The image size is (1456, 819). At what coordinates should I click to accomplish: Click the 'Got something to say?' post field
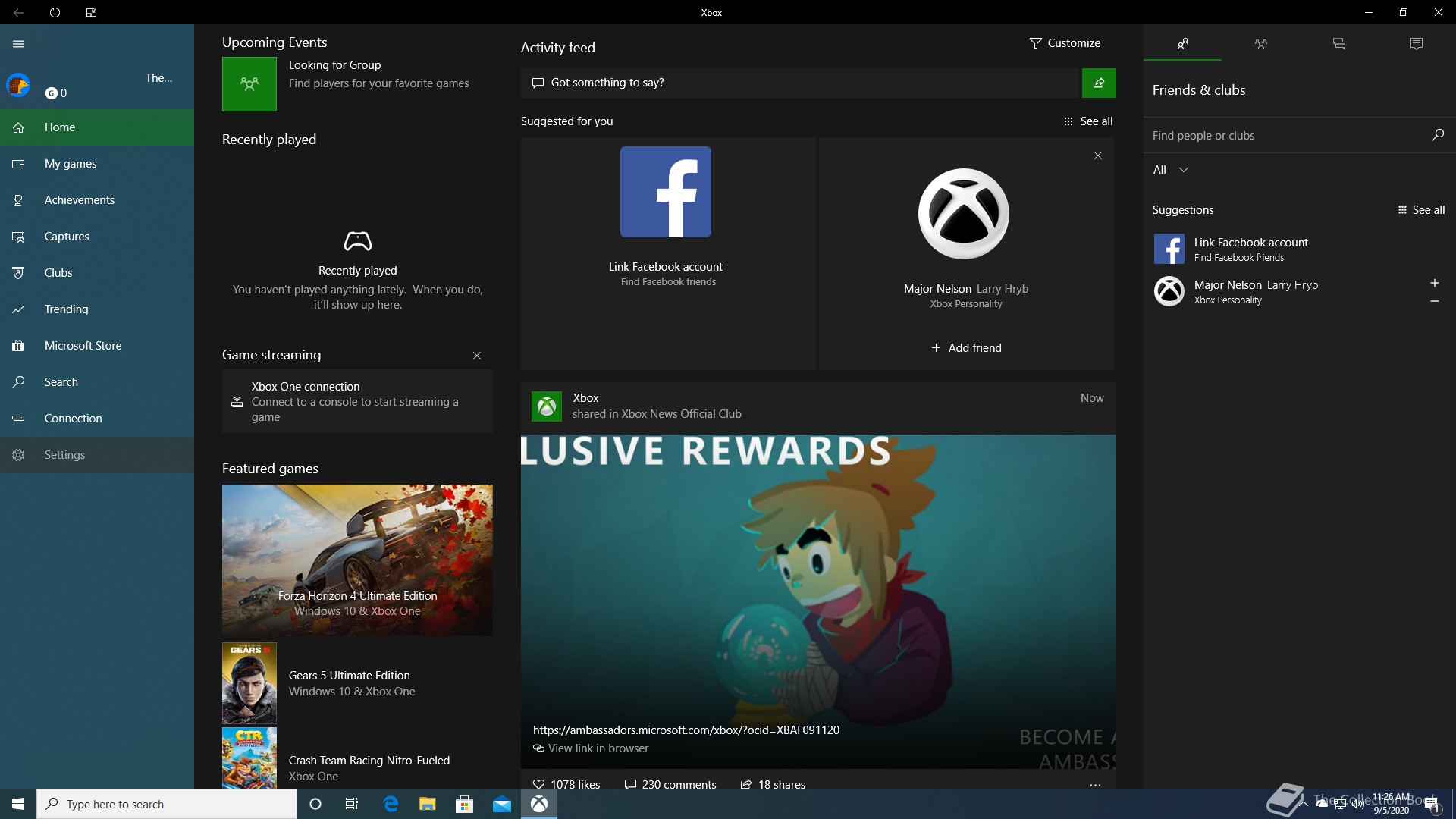coord(800,83)
